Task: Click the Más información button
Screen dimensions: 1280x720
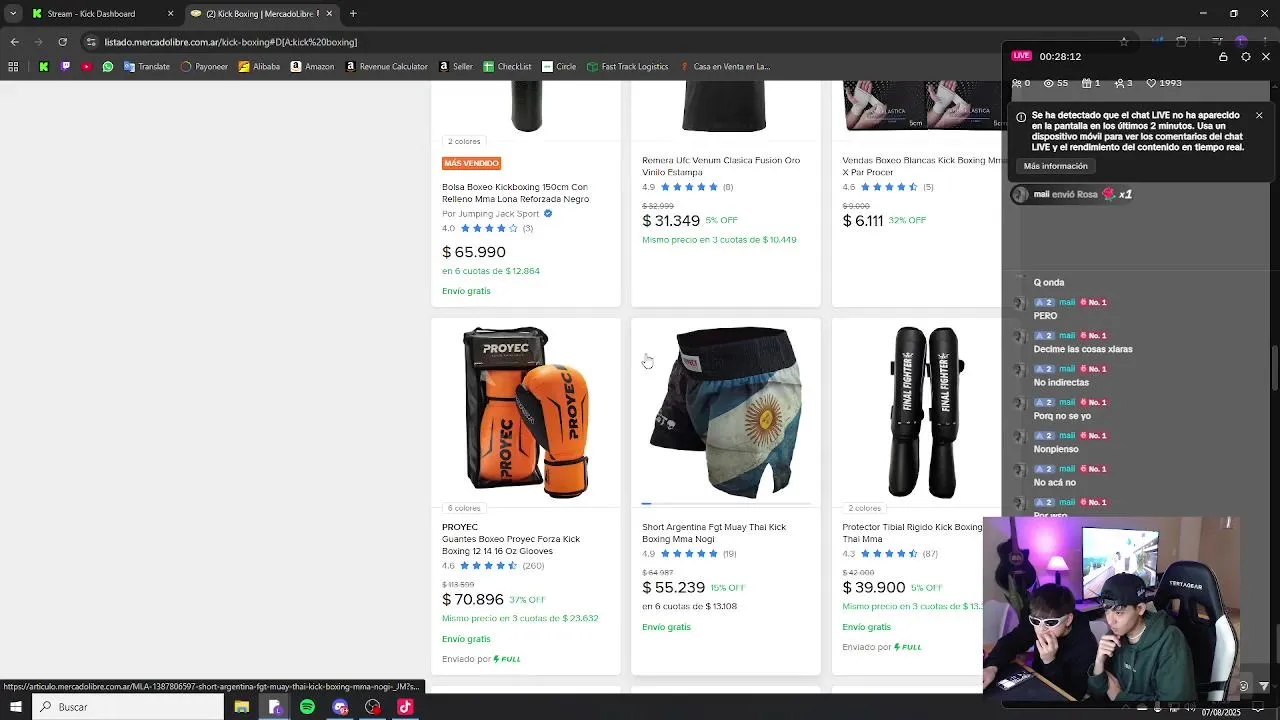Action: pyautogui.click(x=1056, y=166)
